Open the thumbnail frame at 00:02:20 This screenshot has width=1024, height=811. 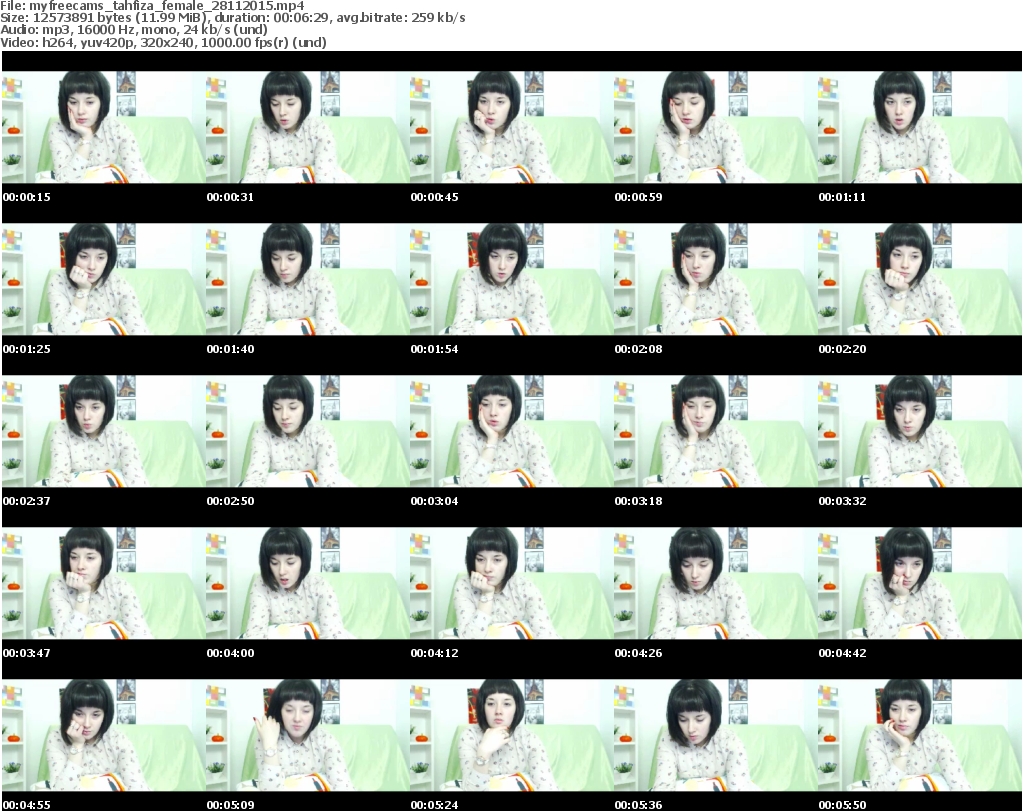(x=920, y=279)
